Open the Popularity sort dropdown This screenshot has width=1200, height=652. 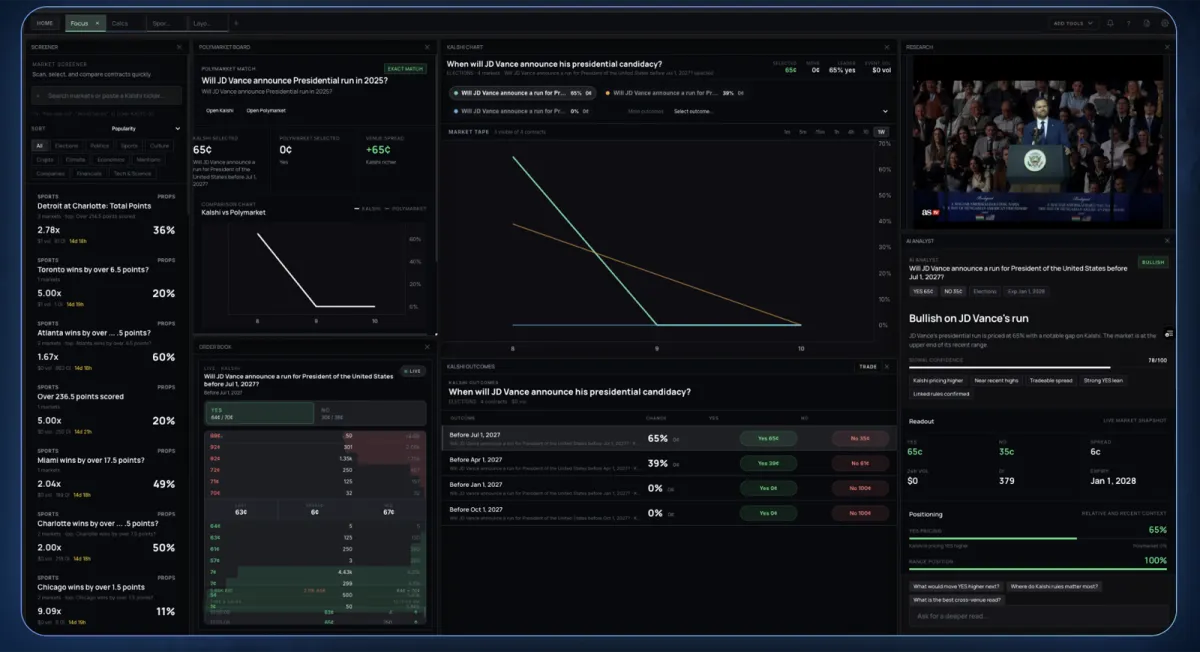(x=146, y=128)
